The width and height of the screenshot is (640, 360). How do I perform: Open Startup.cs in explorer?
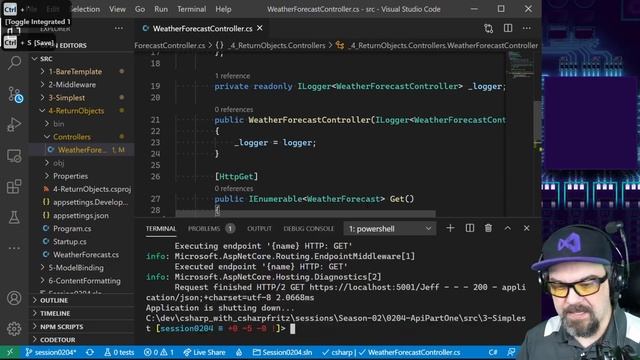pos(70,242)
